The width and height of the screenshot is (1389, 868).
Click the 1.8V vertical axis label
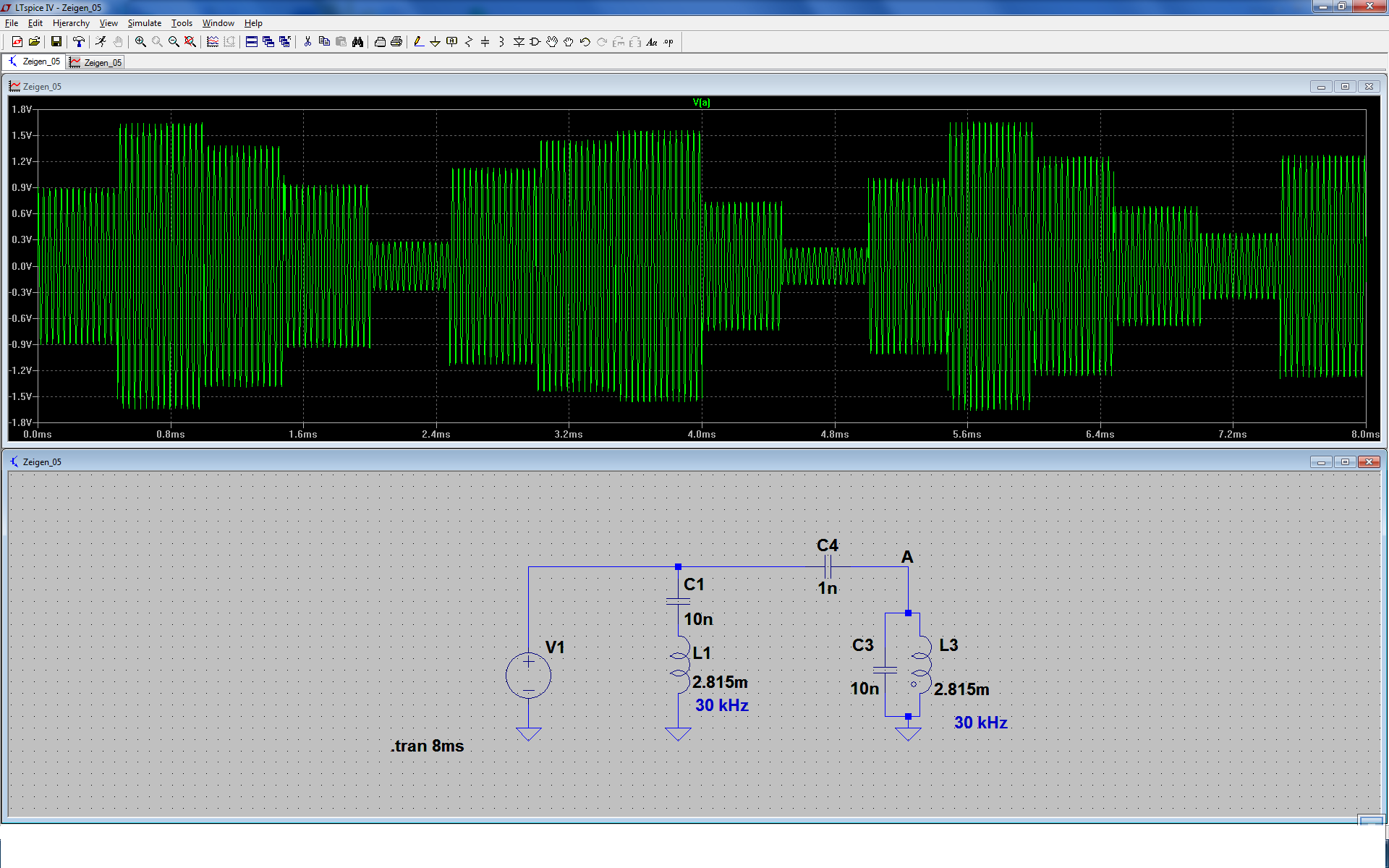(22, 109)
